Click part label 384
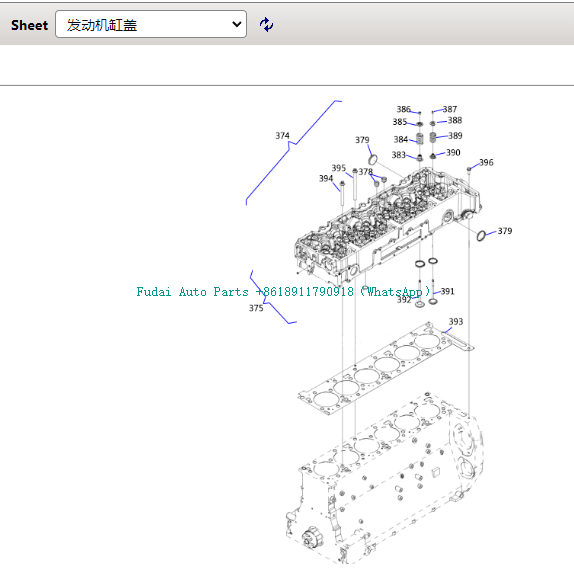The height and width of the screenshot is (579, 574). [x=401, y=139]
